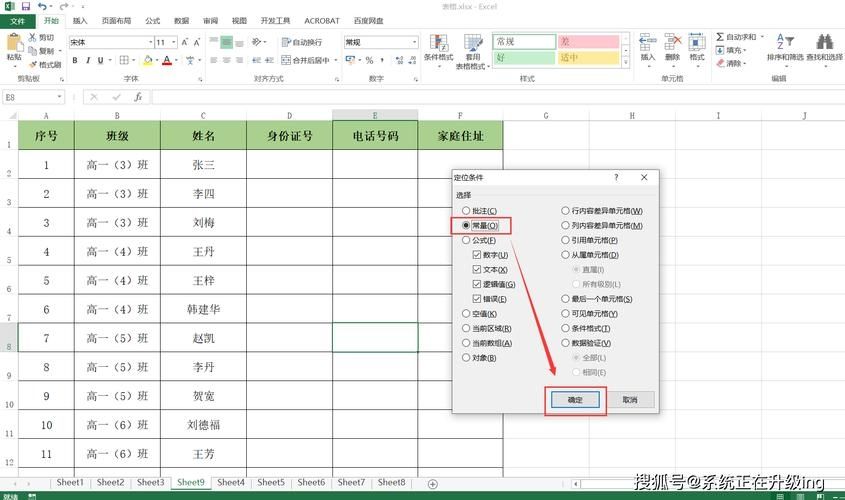The image size is (845, 500).
Task: Open the number format dropdown (常规)
Action: click(x=414, y=42)
